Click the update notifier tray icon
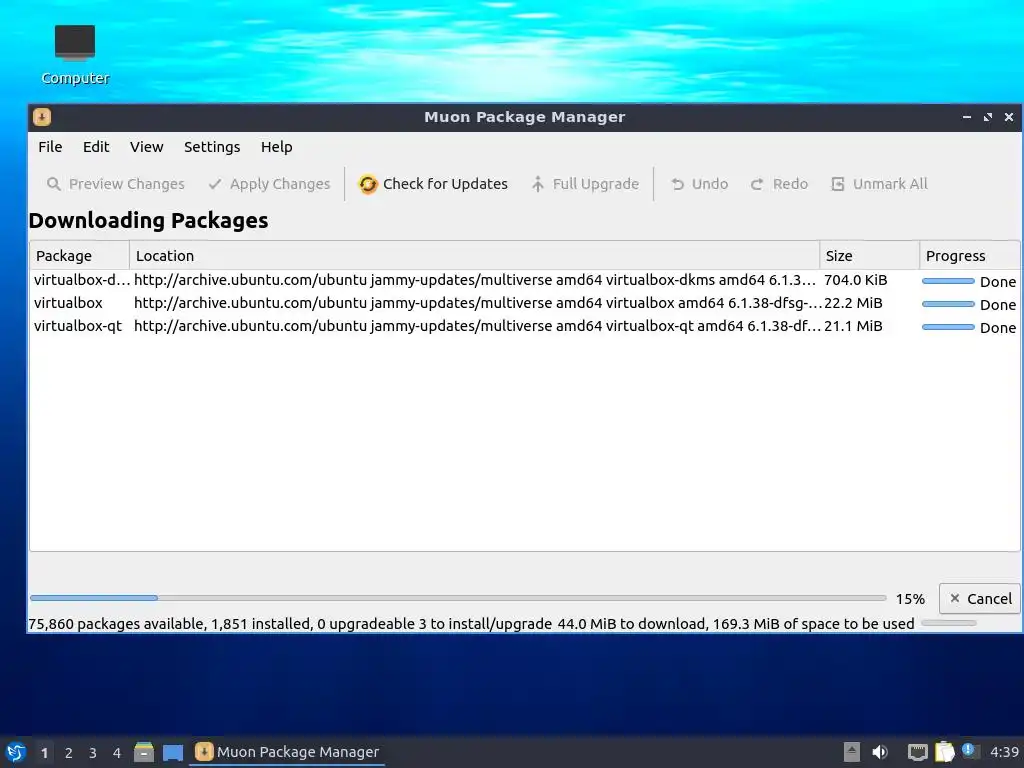The image size is (1024, 768). pos(970,751)
